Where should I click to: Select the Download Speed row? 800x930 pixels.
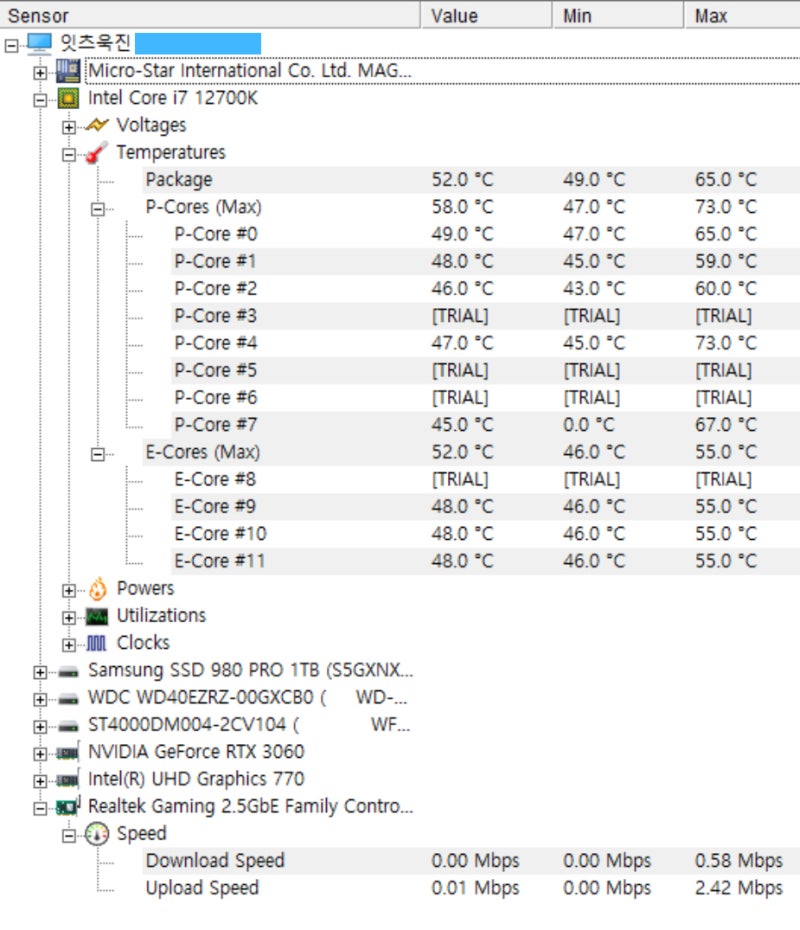click(215, 860)
